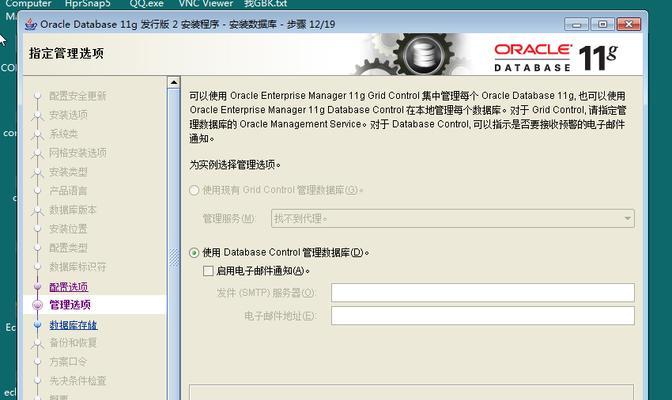The image size is (672, 400).
Task: Click the QQ.exe desktop label
Action: [x=147, y=4]
